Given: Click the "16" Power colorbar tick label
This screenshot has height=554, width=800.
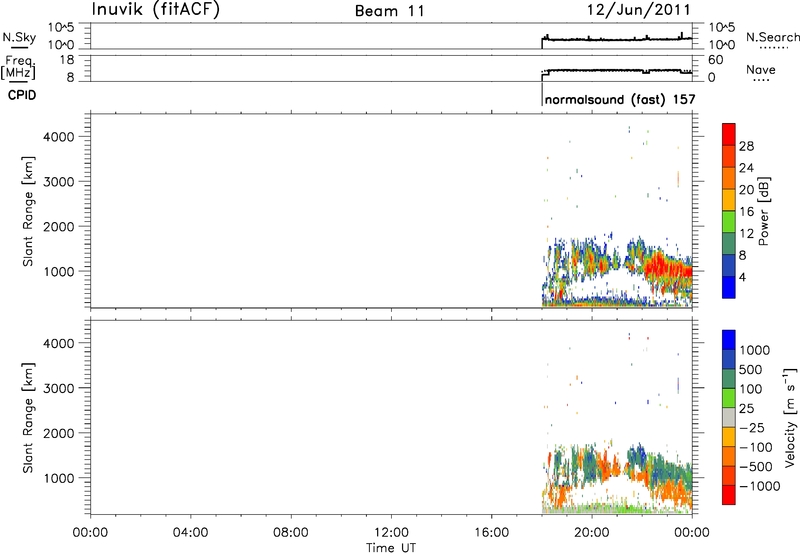Looking at the screenshot, I should pyautogui.click(x=746, y=212).
